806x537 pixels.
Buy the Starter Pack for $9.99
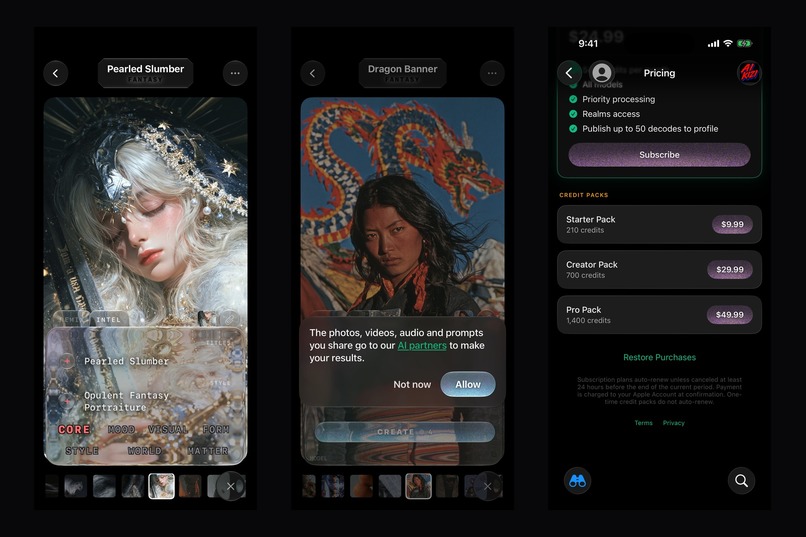[732, 224]
